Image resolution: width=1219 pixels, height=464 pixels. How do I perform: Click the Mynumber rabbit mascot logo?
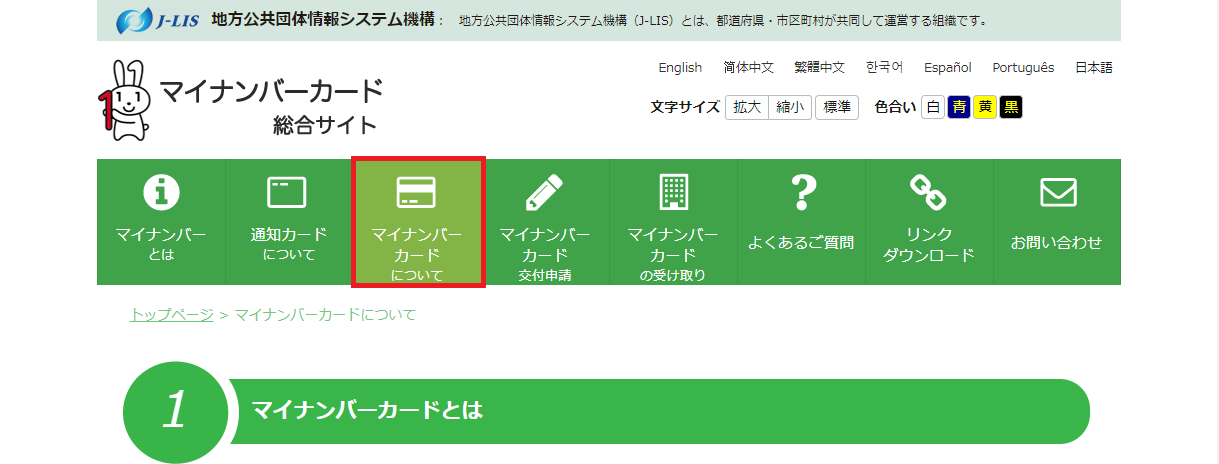pos(126,101)
